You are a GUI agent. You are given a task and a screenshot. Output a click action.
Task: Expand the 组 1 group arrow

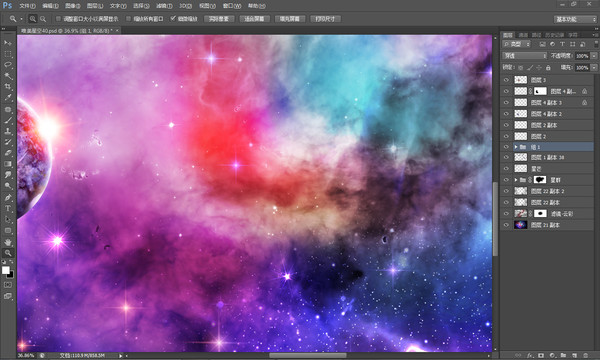(516, 147)
